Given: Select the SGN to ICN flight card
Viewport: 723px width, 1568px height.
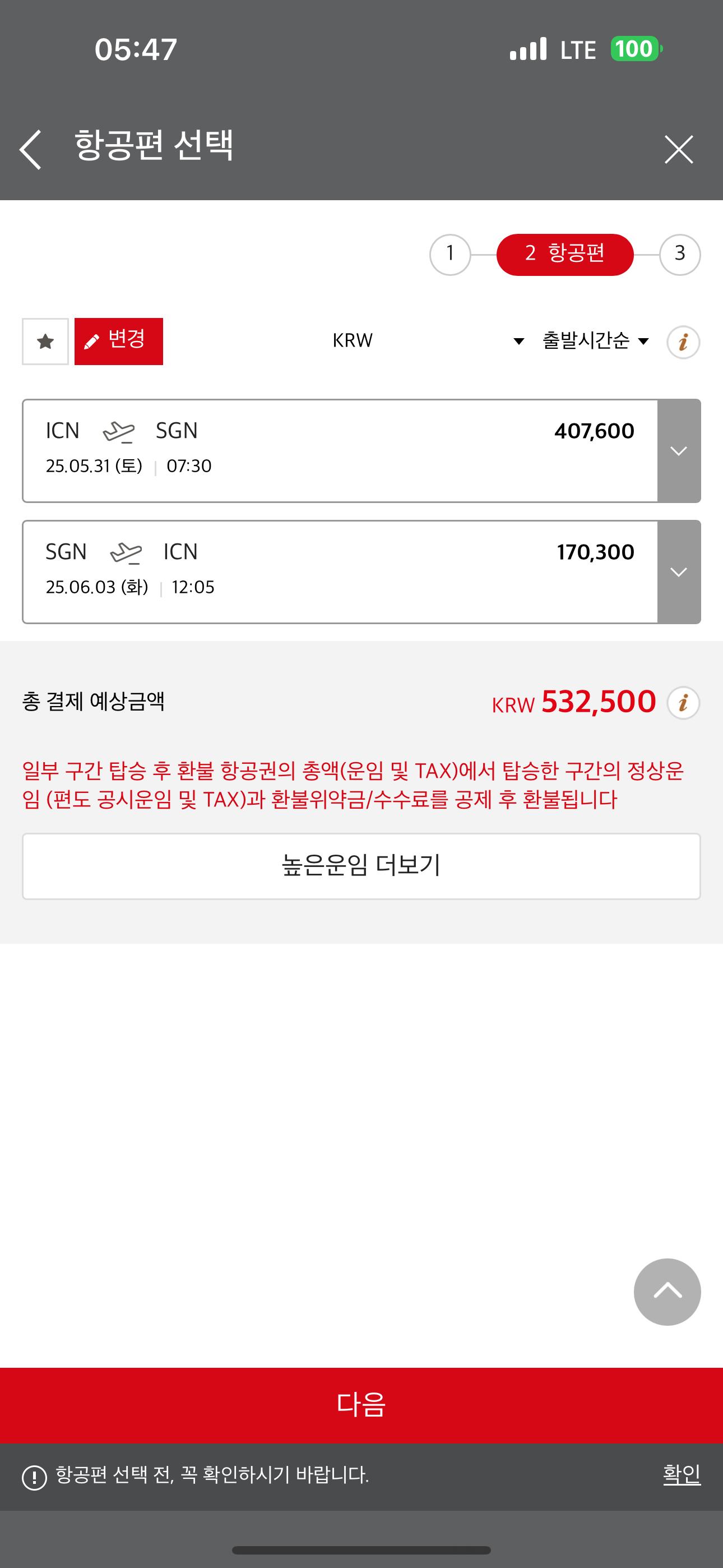Looking at the screenshot, I should 340,572.
